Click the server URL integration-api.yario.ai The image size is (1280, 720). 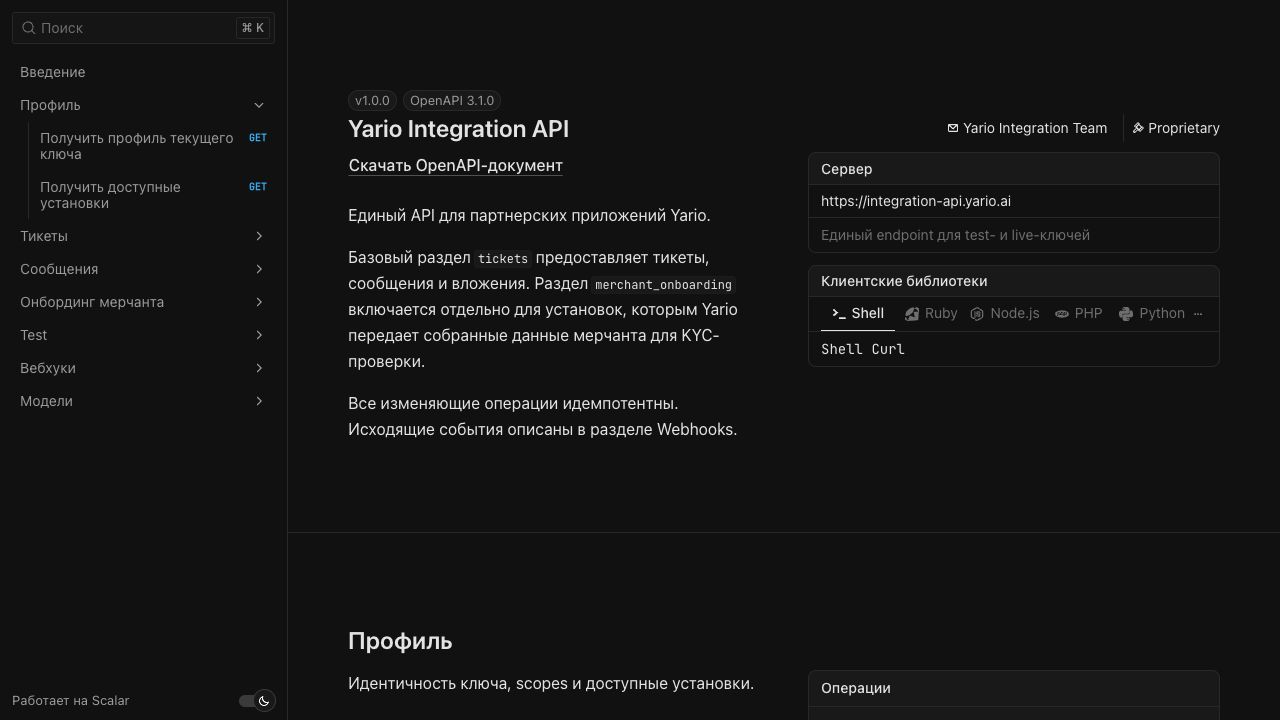(x=916, y=201)
